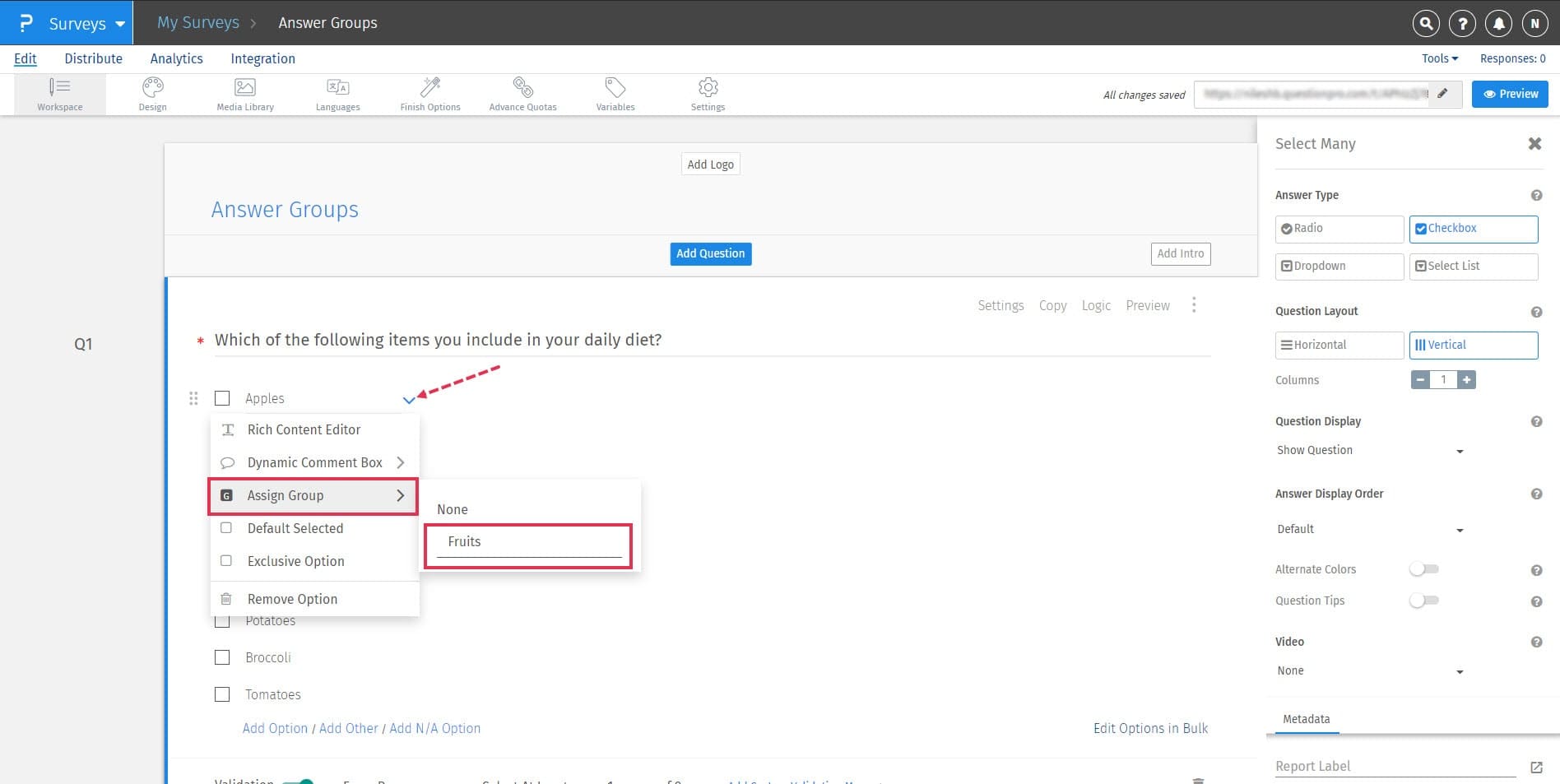1560x784 pixels.
Task: Click the trash icon for Remove Option
Action: [226, 599]
